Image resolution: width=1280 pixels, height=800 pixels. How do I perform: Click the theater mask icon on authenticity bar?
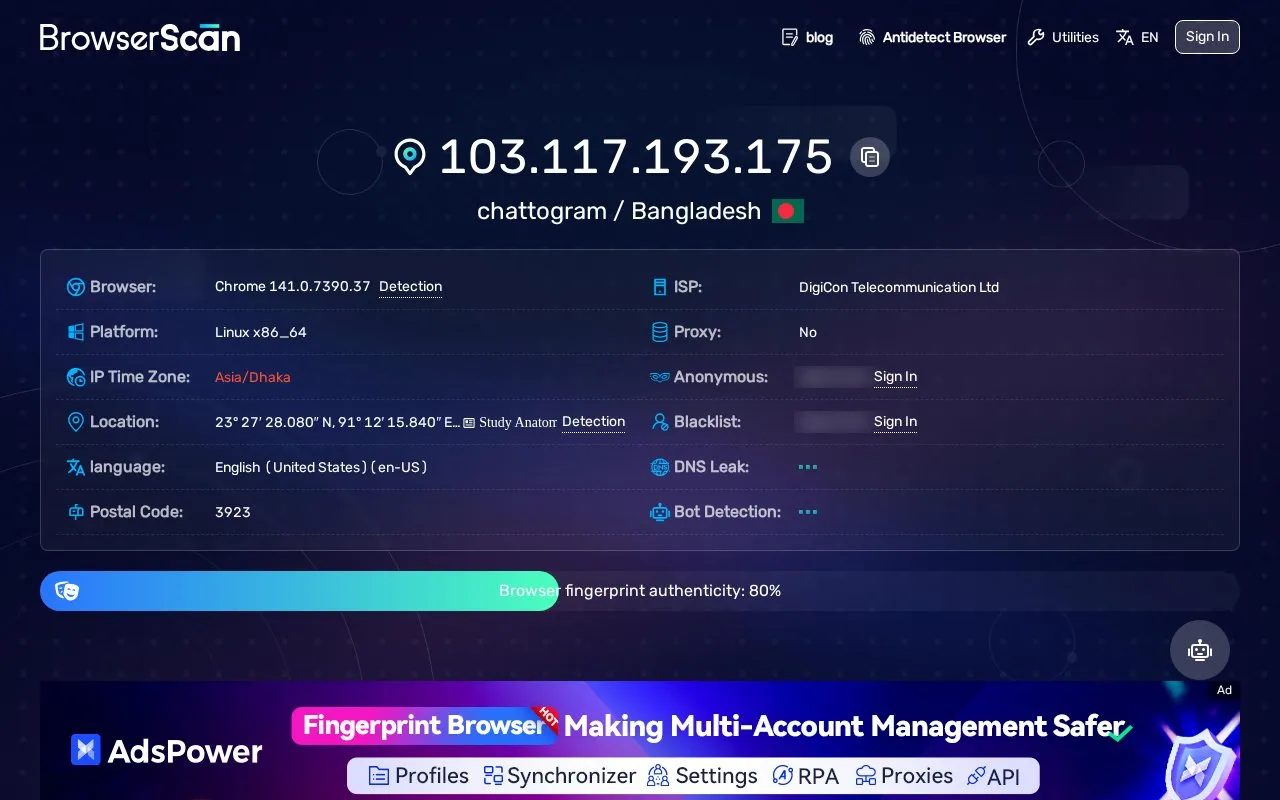[67, 591]
